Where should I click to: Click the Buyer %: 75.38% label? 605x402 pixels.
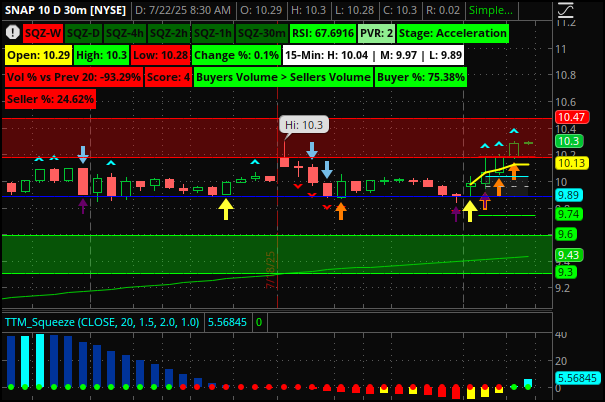(421, 77)
